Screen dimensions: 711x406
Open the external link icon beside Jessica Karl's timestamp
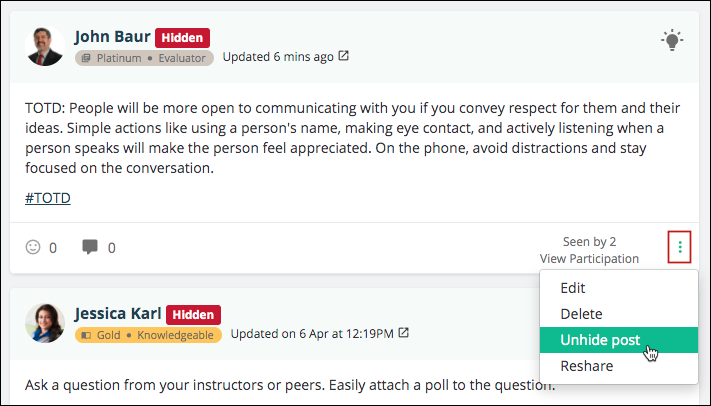click(x=403, y=333)
